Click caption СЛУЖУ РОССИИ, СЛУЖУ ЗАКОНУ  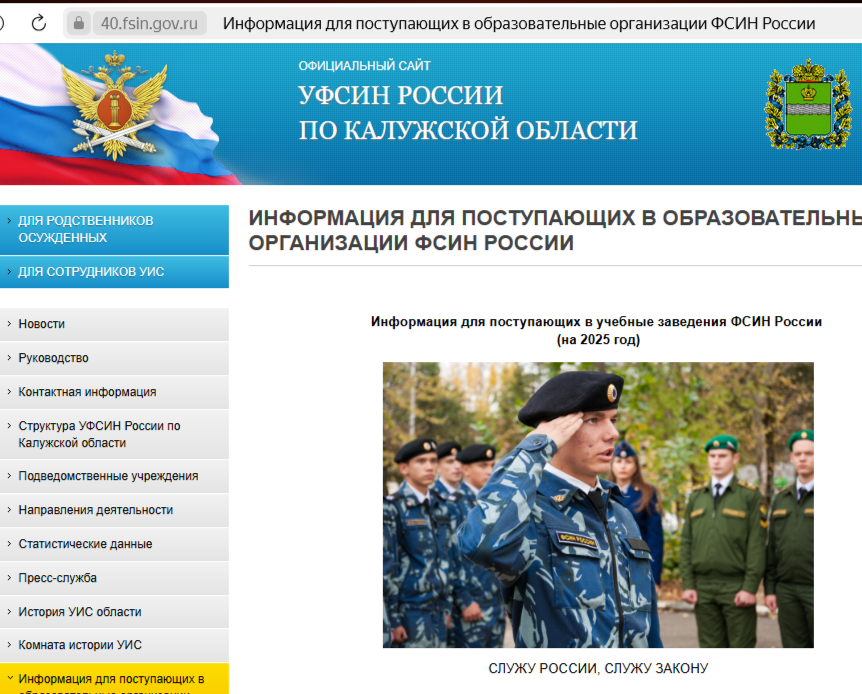(x=598, y=668)
